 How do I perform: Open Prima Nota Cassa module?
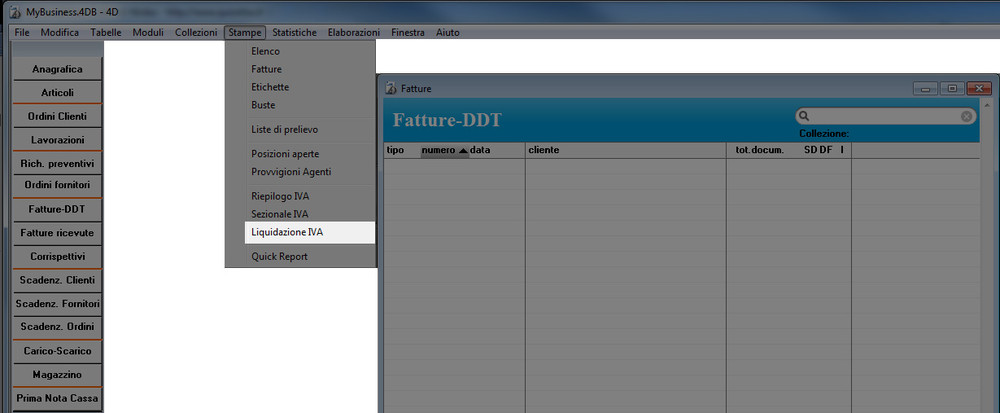coord(57,398)
